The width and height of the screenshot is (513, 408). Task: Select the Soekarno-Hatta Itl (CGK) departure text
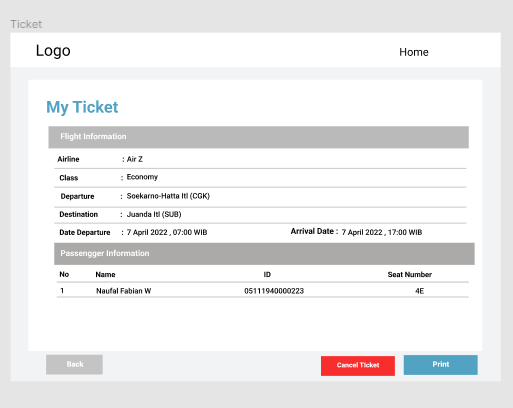pos(168,196)
